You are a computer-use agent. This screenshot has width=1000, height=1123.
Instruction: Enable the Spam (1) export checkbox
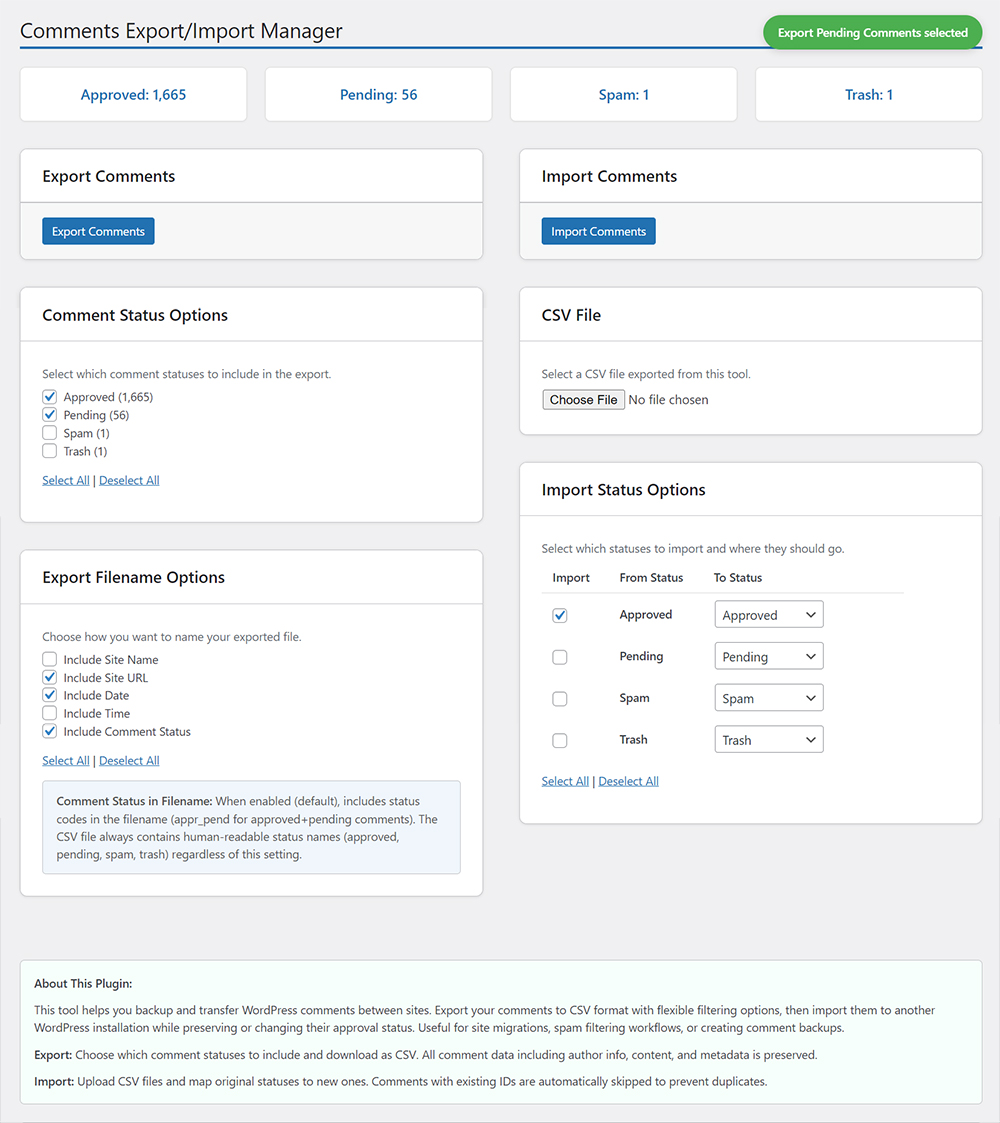[49, 433]
